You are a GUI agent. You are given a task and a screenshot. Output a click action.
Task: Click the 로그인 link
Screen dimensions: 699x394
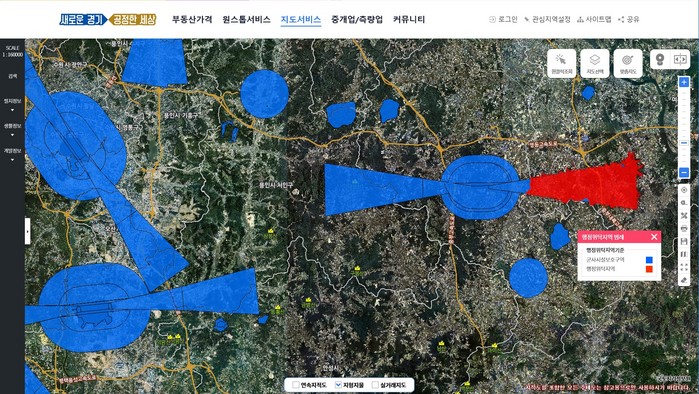503,19
